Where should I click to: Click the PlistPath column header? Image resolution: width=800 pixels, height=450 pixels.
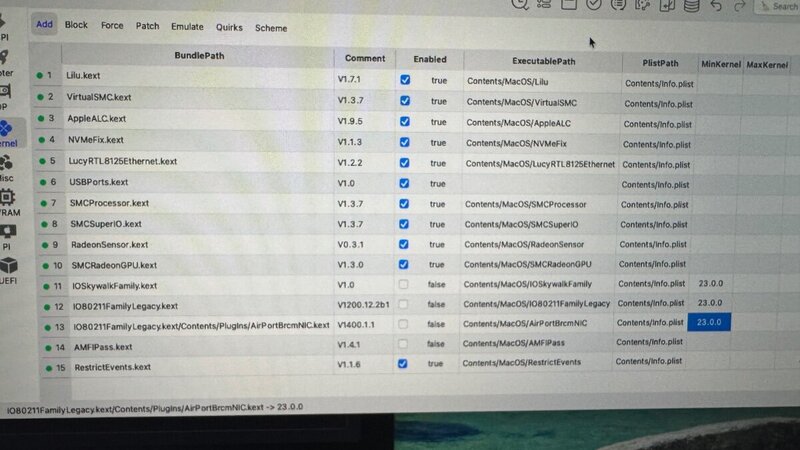click(x=660, y=63)
